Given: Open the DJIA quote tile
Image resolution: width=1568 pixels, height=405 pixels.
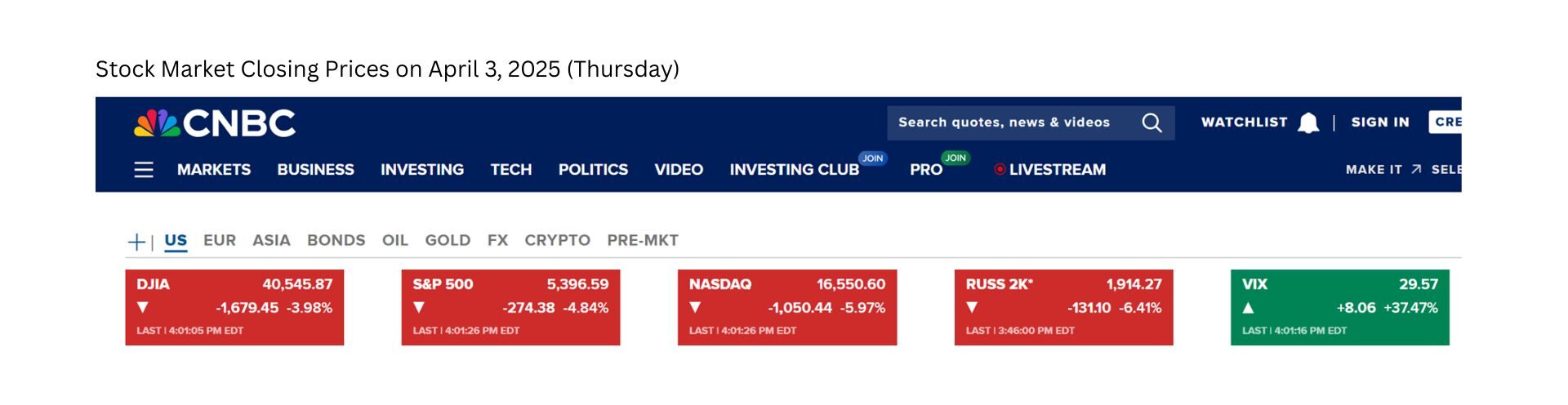Looking at the screenshot, I should pyautogui.click(x=234, y=307).
